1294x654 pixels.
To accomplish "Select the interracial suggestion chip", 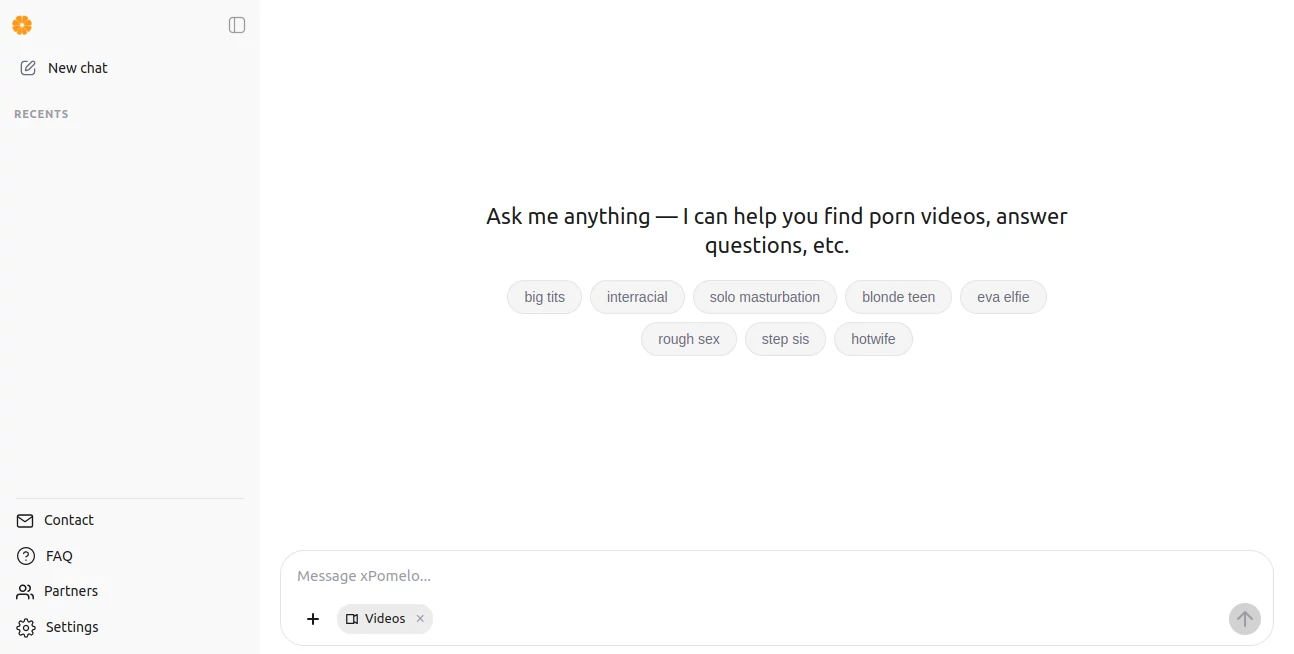I will [x=637, y=297].
